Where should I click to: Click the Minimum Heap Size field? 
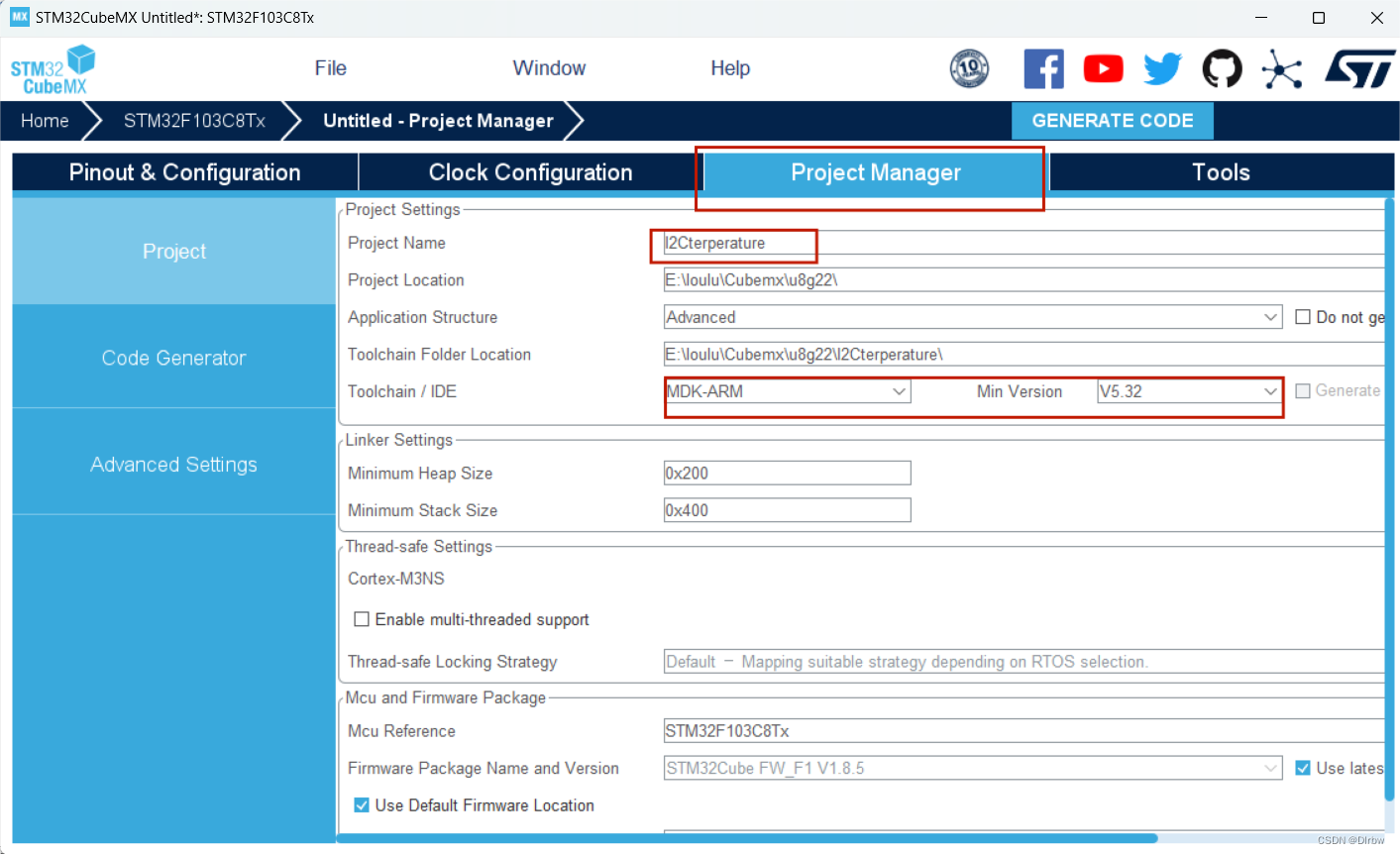pyautogui.click(x=787, y=474)
